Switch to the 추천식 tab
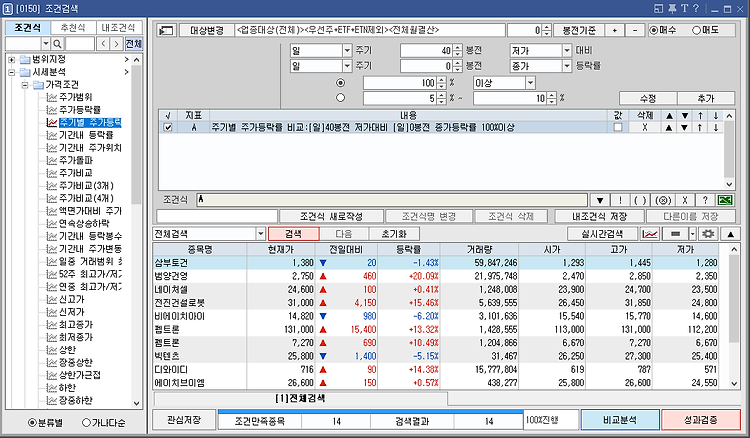Screen dimensions: 750x438 [x=73, y=28]
